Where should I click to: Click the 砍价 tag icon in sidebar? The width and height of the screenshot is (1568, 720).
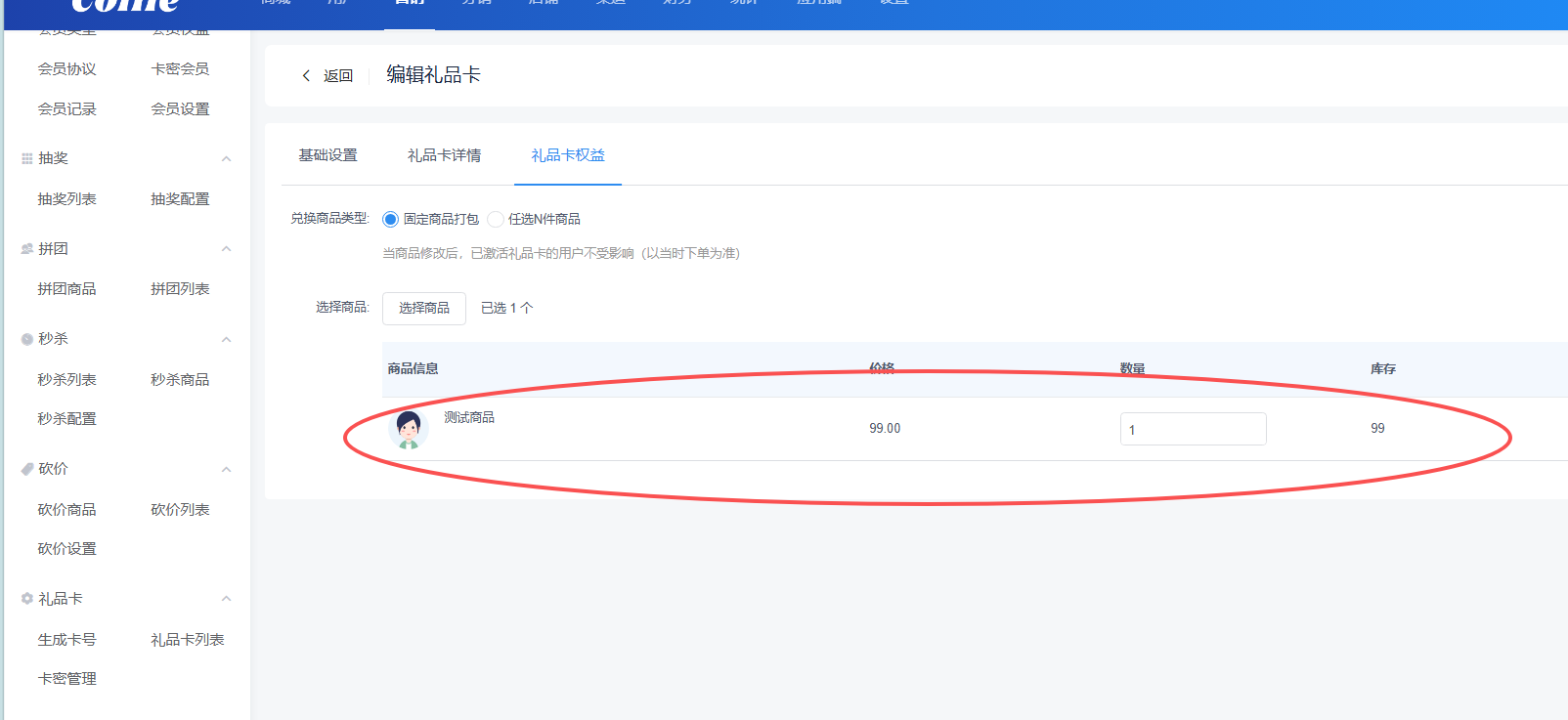(27, 469)
